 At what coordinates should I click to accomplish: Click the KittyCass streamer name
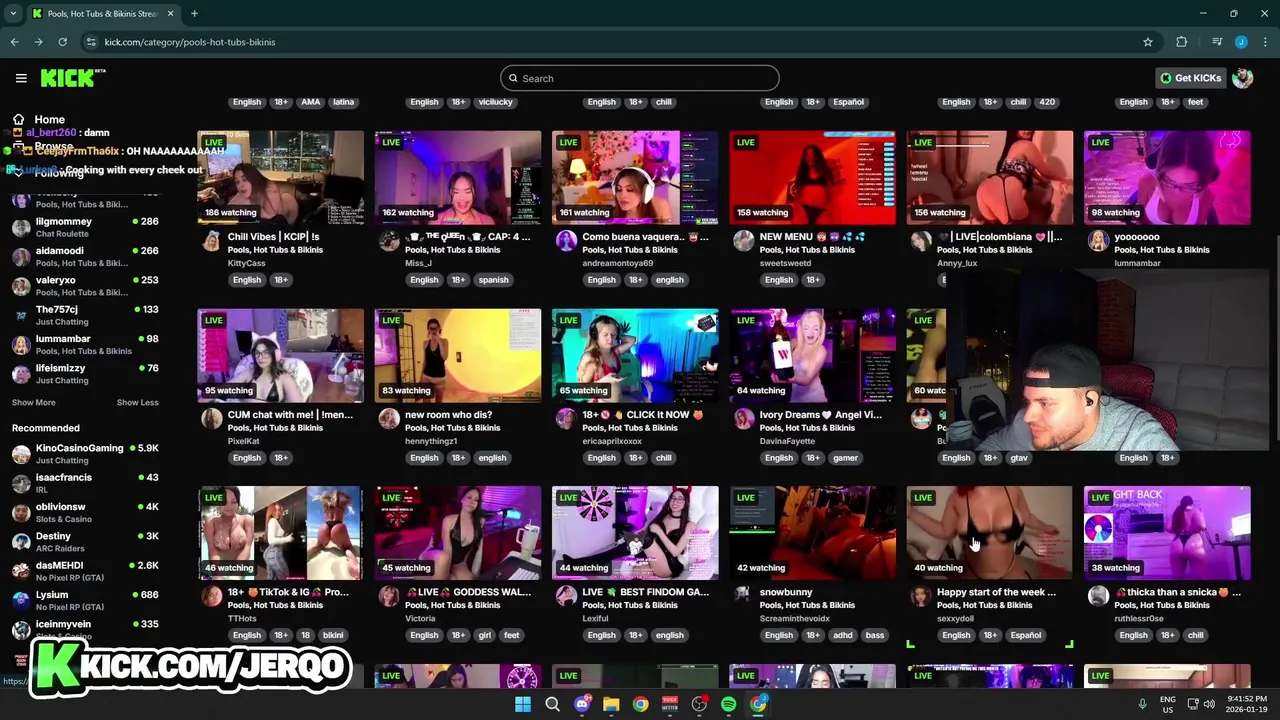(x=246, y=263)
